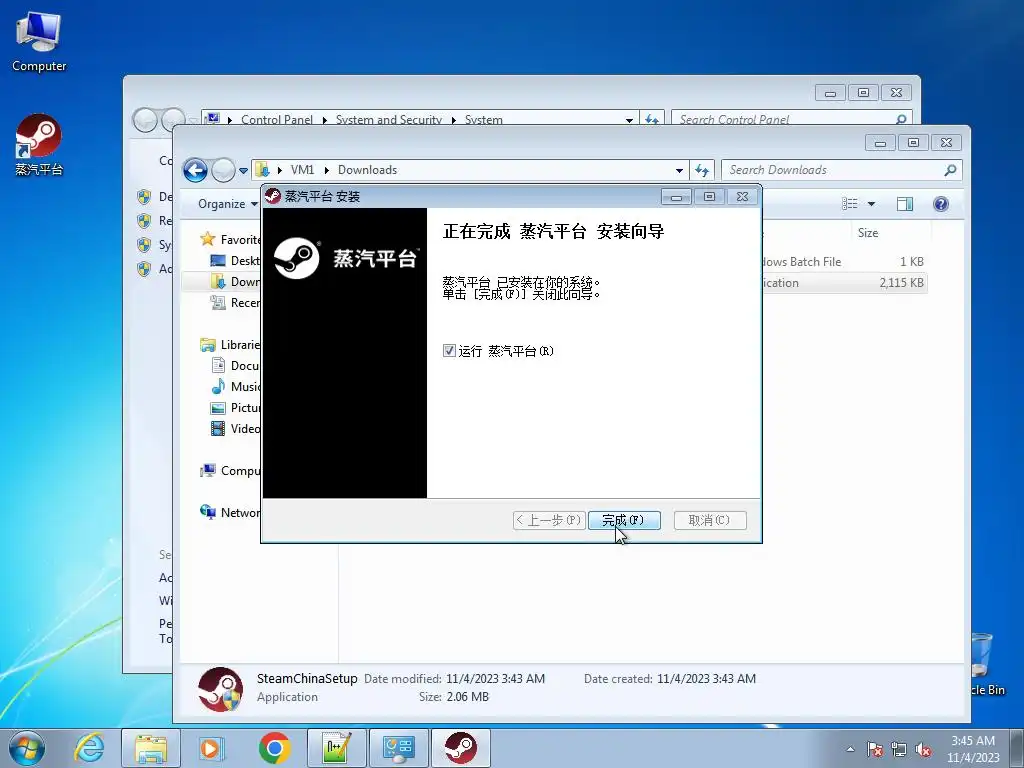
Task: Click the forward arrow in Downloads window
Action: (x=223, y=170)
